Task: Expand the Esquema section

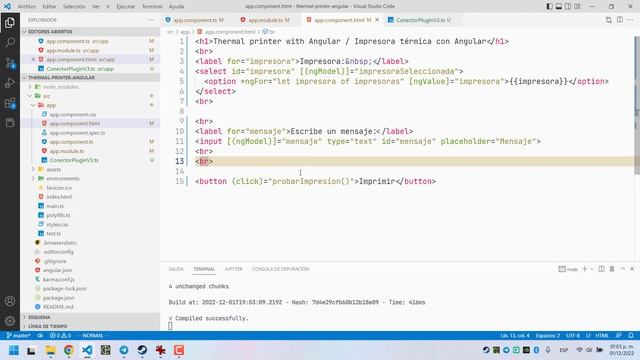Action: 91,317
